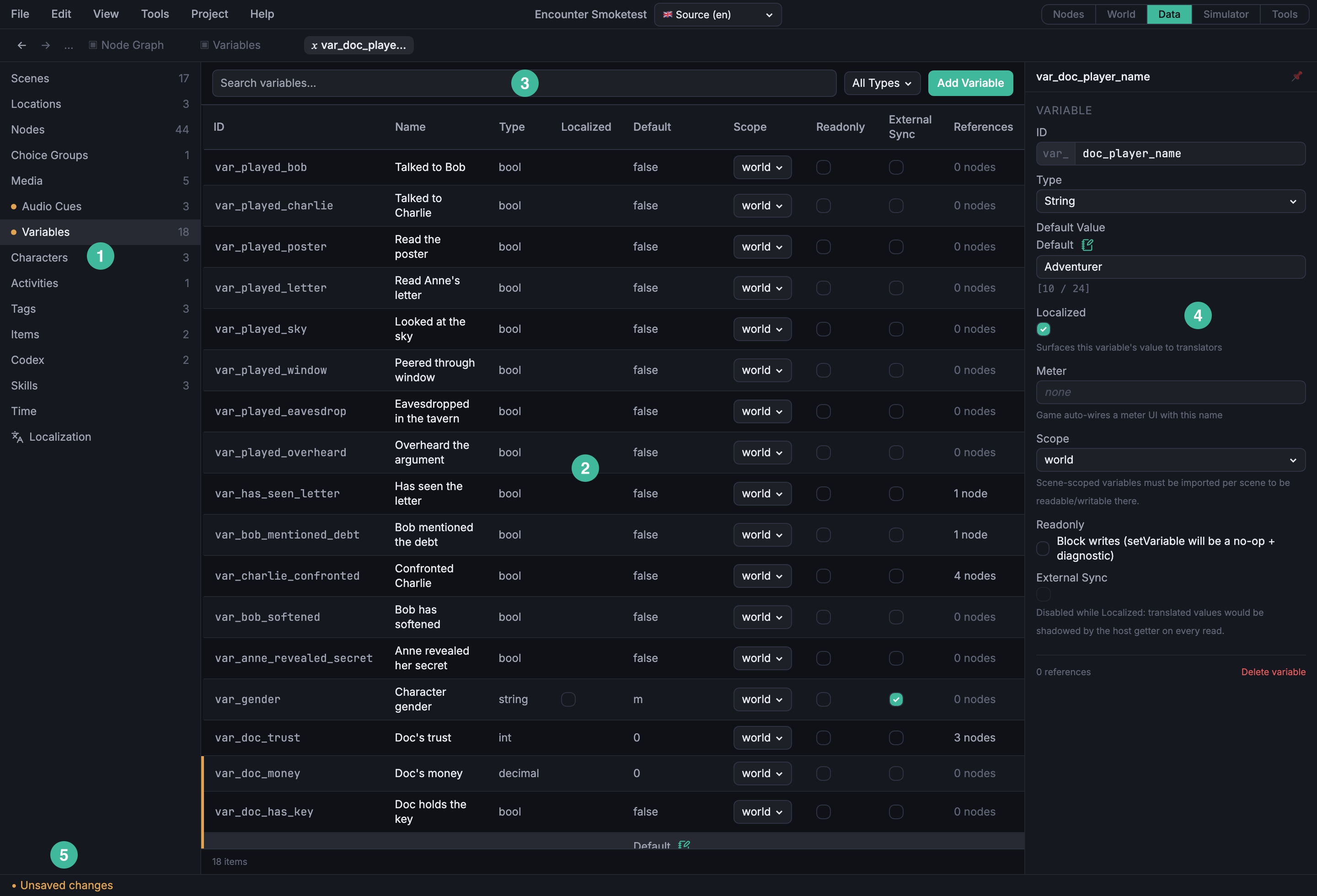Open Skills in the sidebar
This screenshot has height=896, width=1317.
coord(100,386)
